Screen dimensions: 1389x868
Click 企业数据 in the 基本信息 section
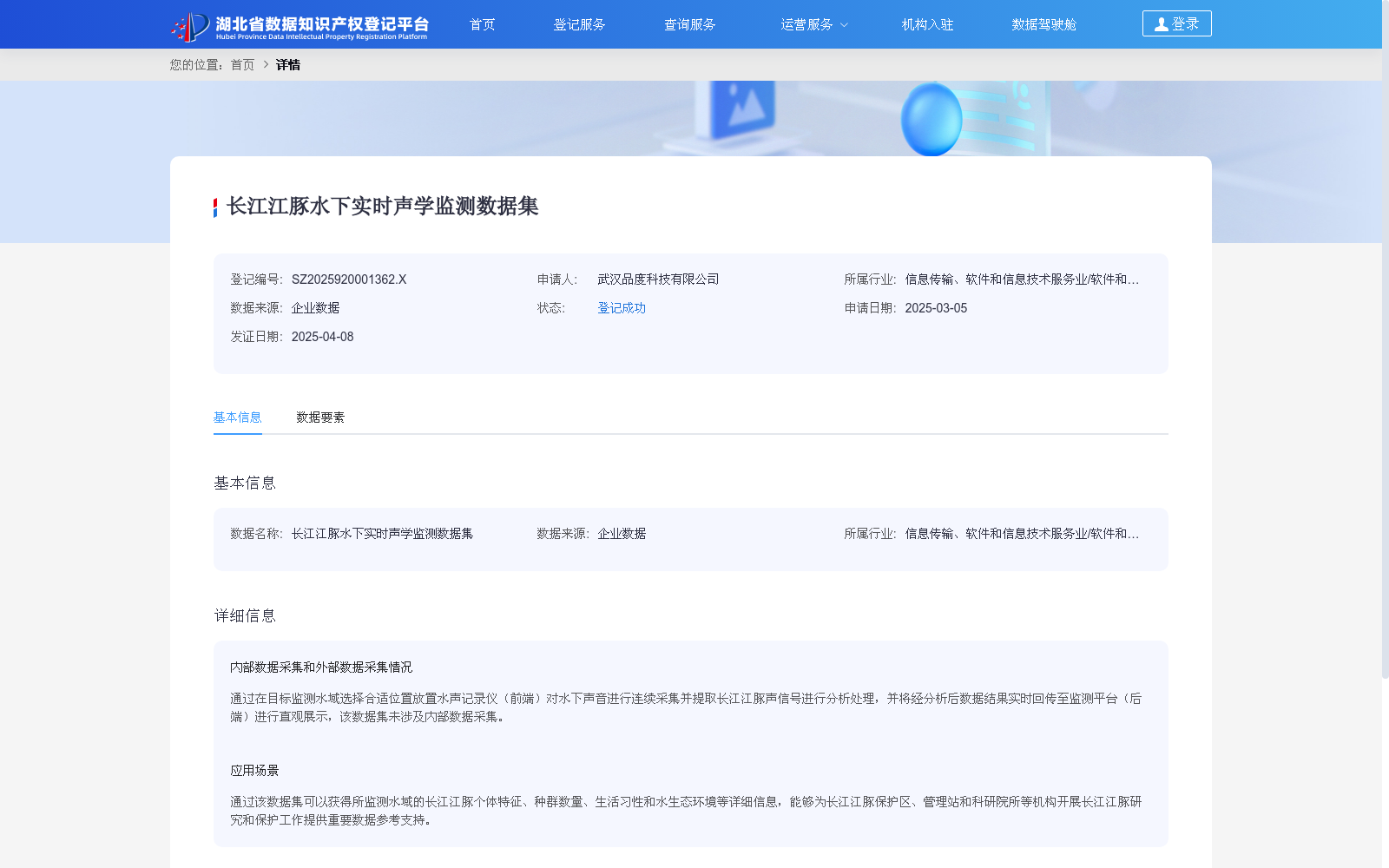click(x=622, y=534)
